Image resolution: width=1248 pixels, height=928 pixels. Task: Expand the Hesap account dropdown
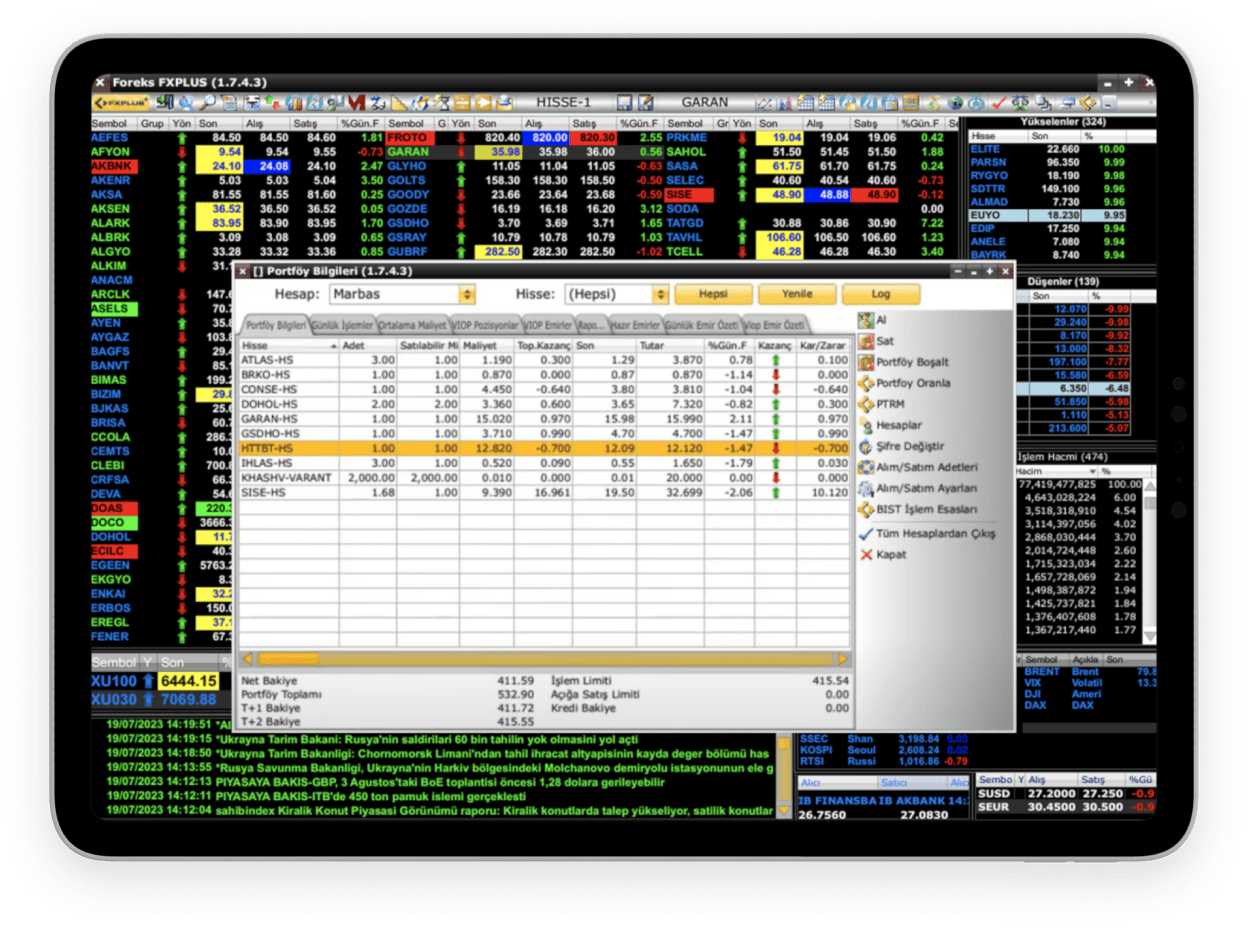(466, 295)
